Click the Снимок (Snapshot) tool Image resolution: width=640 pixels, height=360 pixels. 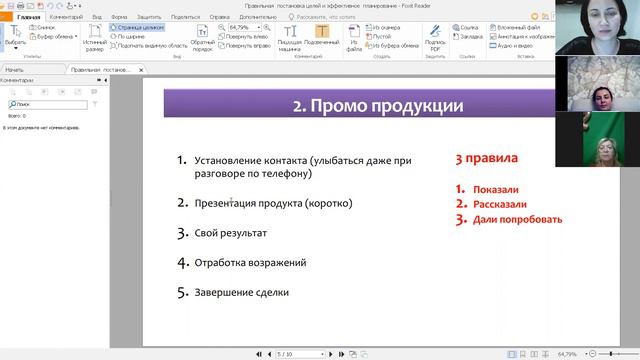42,27
